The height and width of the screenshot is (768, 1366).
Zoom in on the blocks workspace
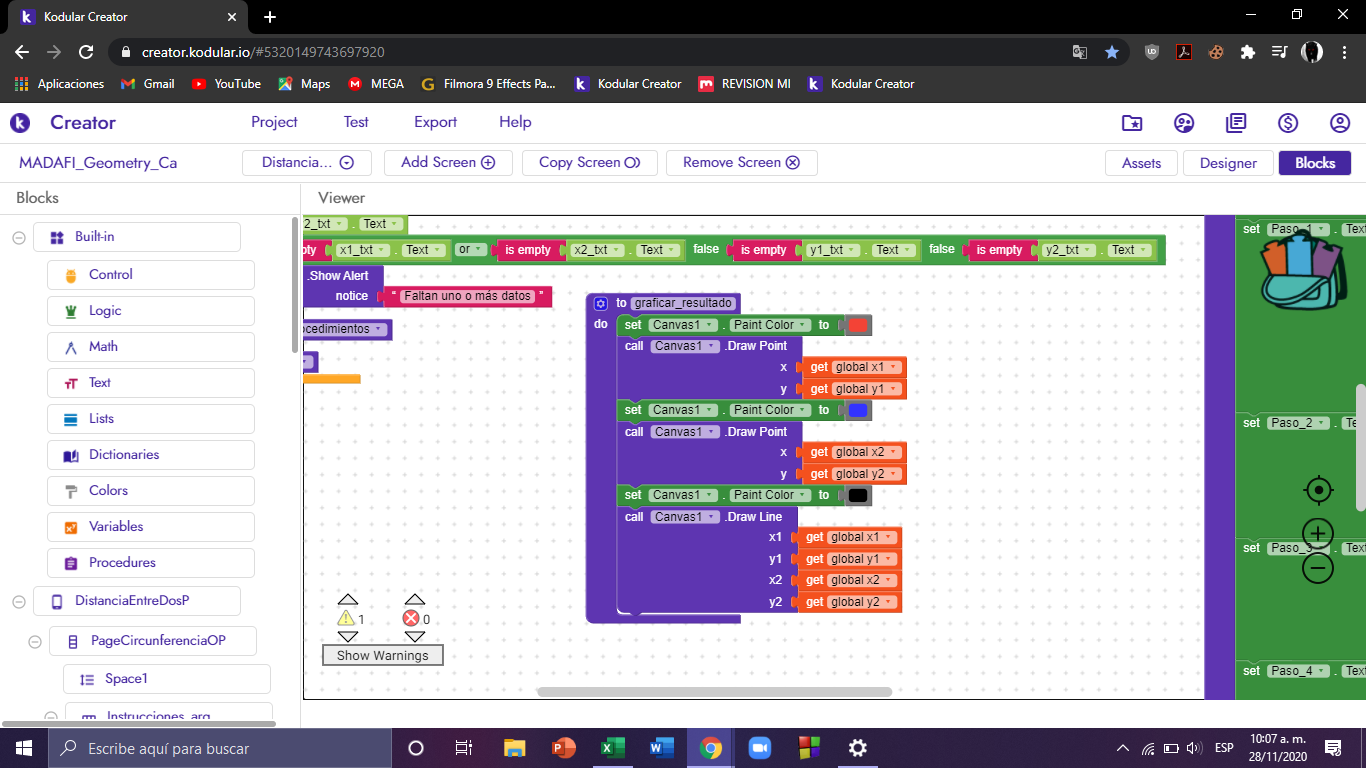point(1318,533)
